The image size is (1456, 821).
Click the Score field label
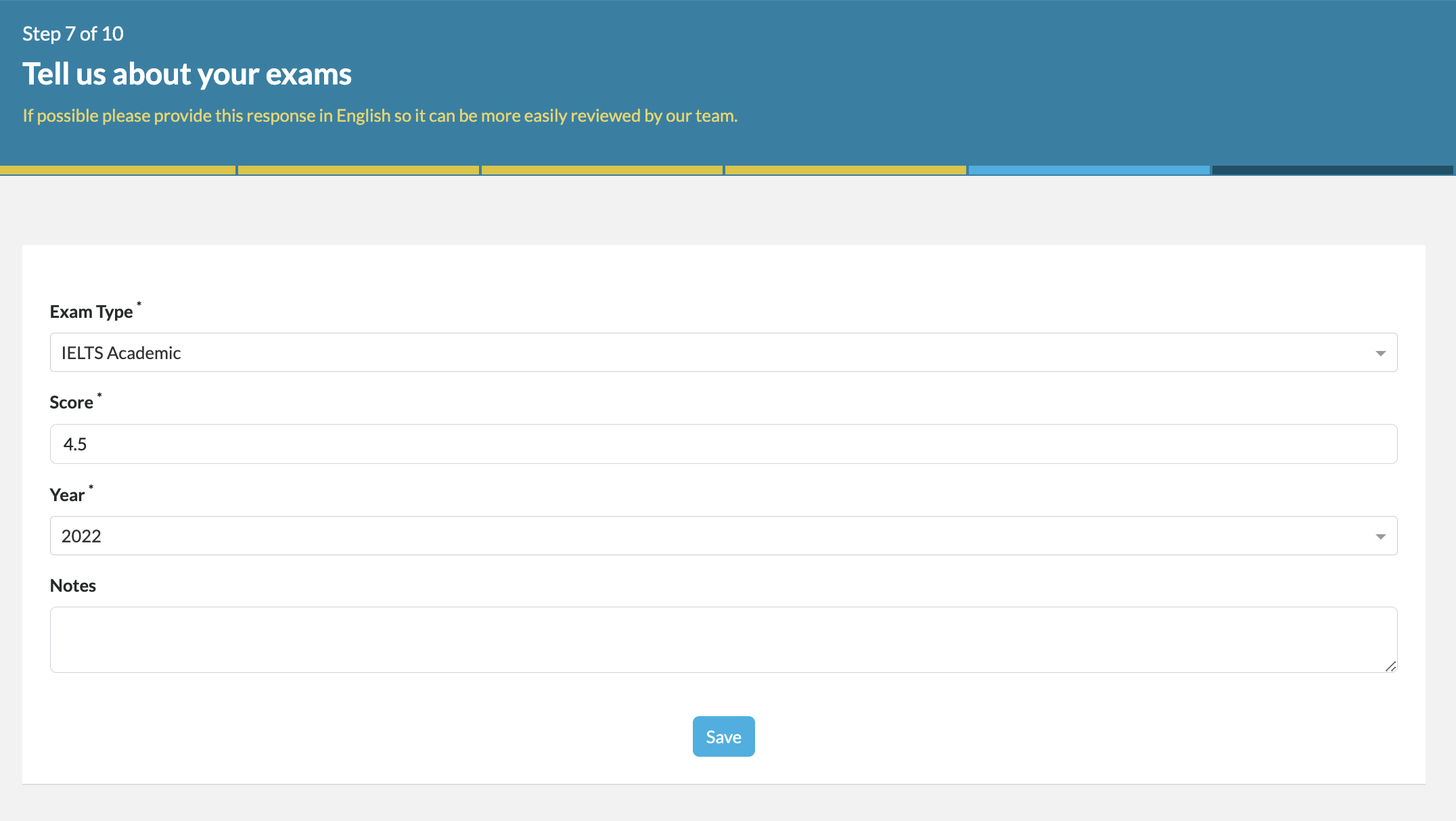[71, 402]
